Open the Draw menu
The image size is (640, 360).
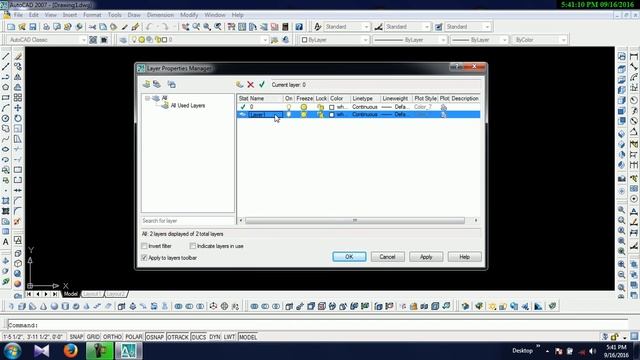134,15
